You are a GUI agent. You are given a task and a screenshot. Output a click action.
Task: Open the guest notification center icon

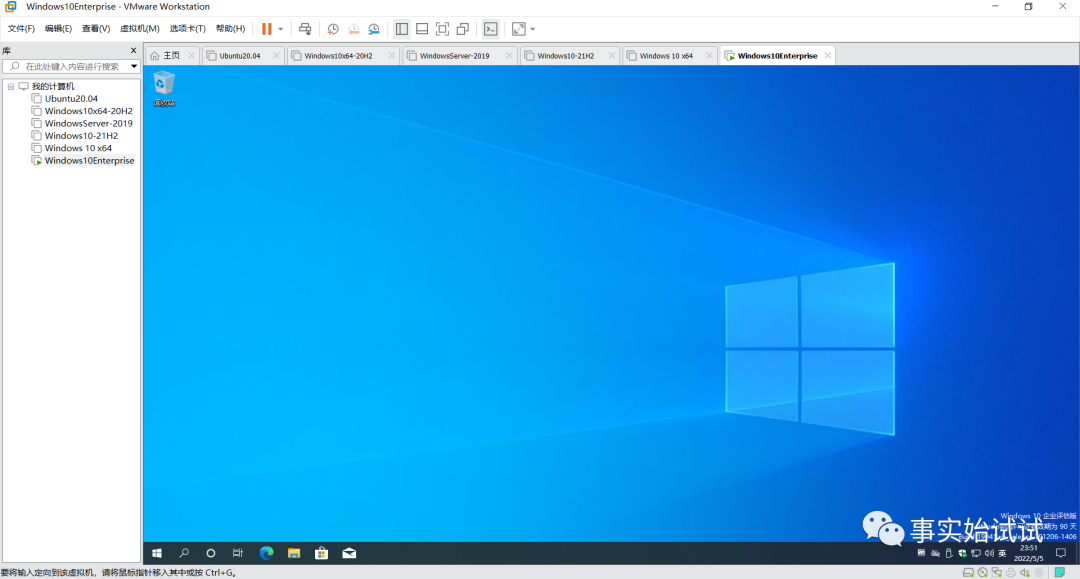coord(1061,553)
